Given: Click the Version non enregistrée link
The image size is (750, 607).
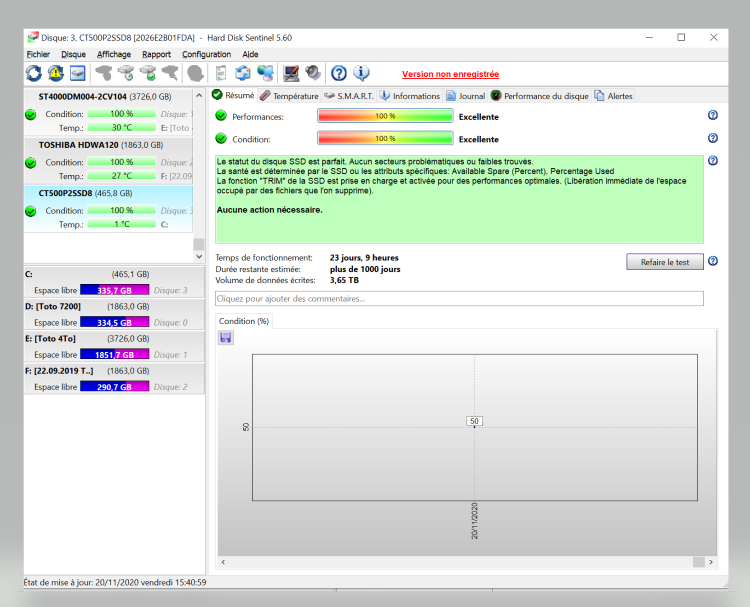Looking at the screenshot, I should (450, 74).
